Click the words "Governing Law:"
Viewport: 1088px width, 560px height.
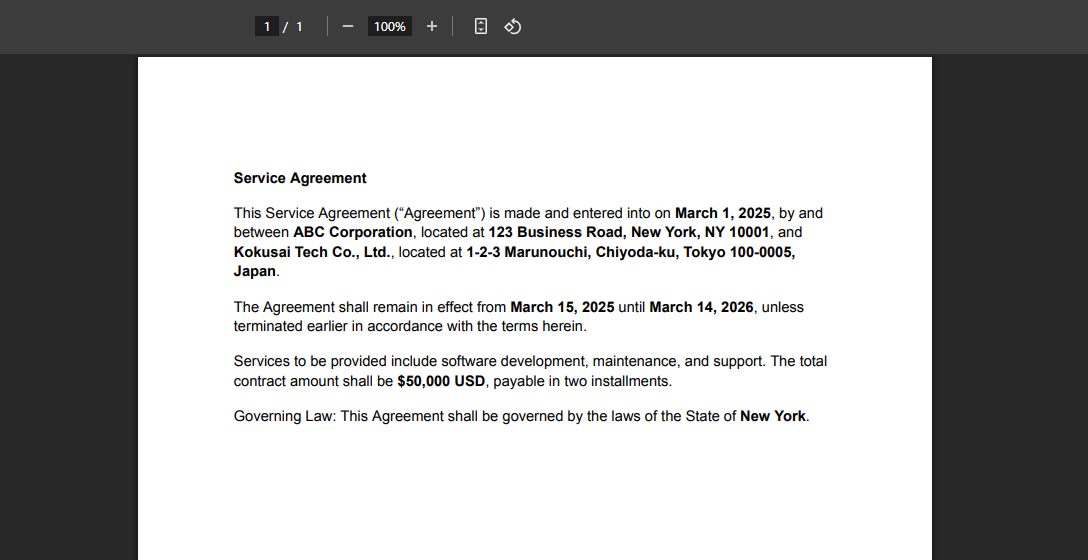tap(284, 416)
